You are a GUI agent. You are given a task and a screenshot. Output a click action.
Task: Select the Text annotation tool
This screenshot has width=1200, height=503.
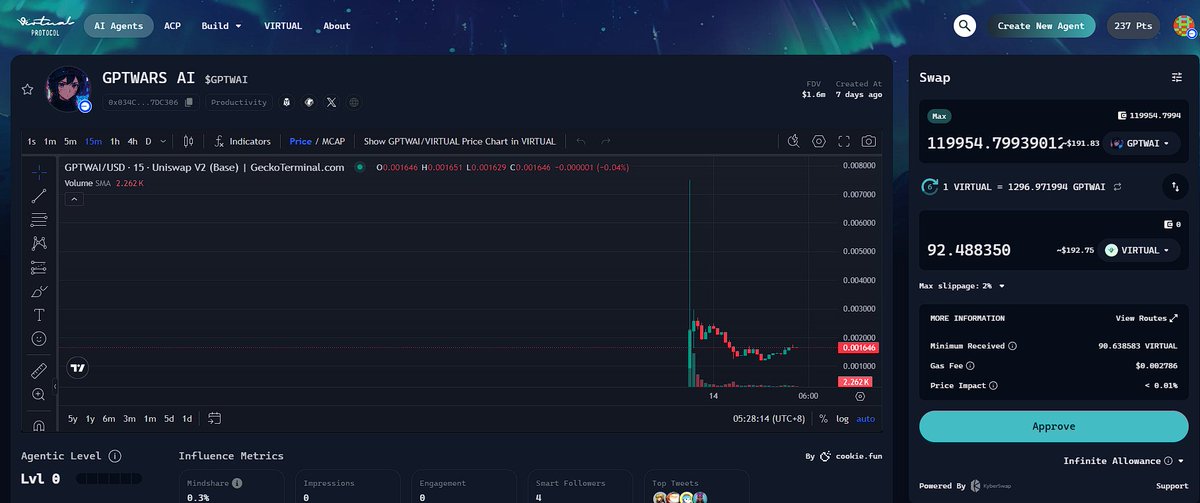tap(38, 315)
